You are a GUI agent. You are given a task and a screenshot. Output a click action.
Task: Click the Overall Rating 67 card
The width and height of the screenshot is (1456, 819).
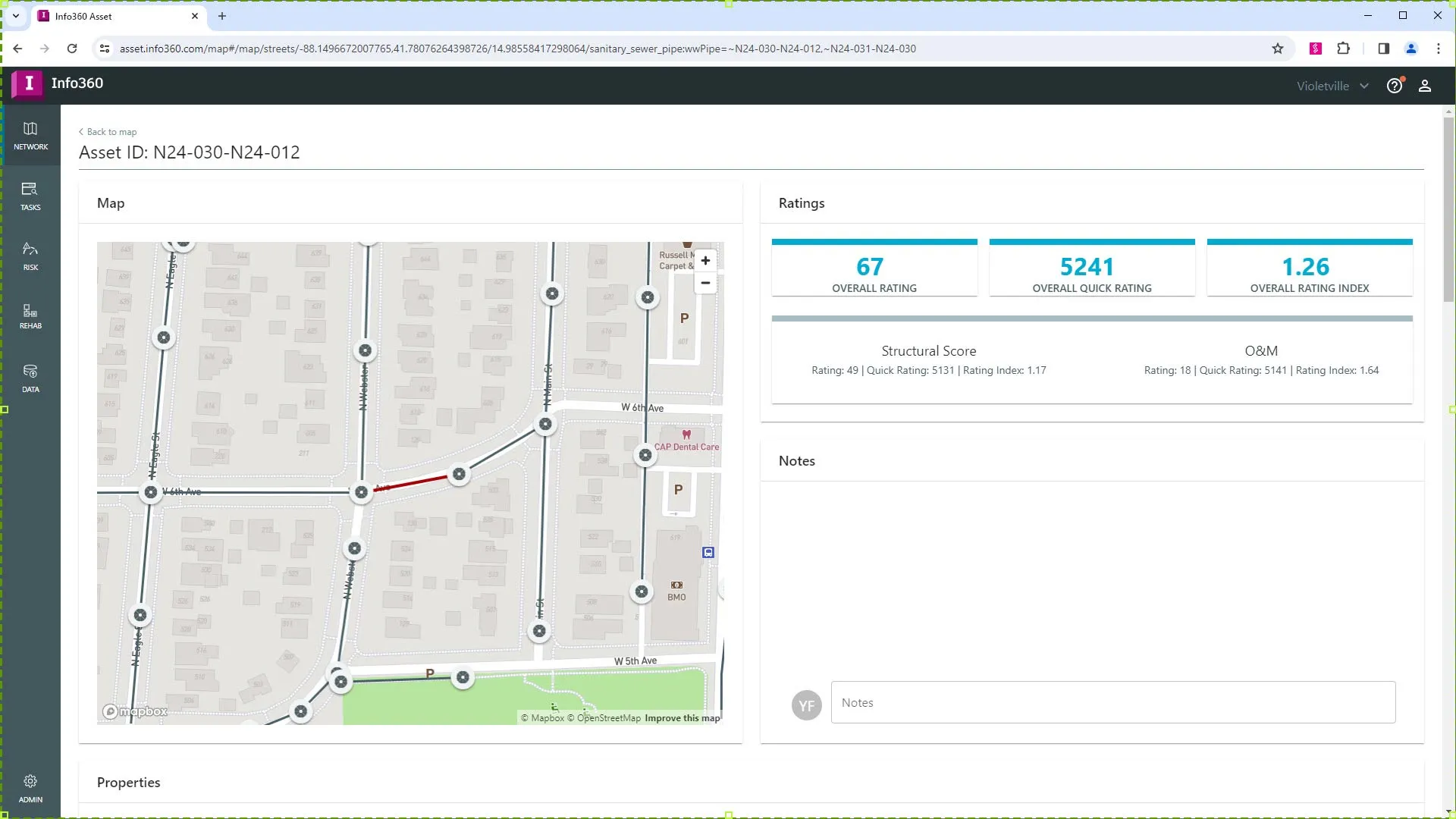874,269
